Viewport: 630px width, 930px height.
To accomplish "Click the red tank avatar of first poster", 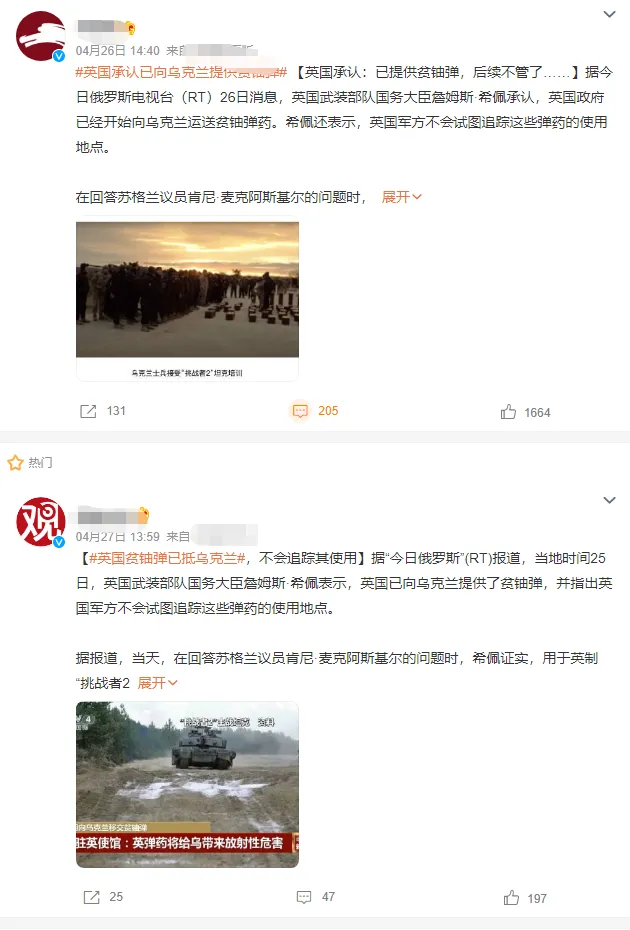I will (x=40, y=36).
